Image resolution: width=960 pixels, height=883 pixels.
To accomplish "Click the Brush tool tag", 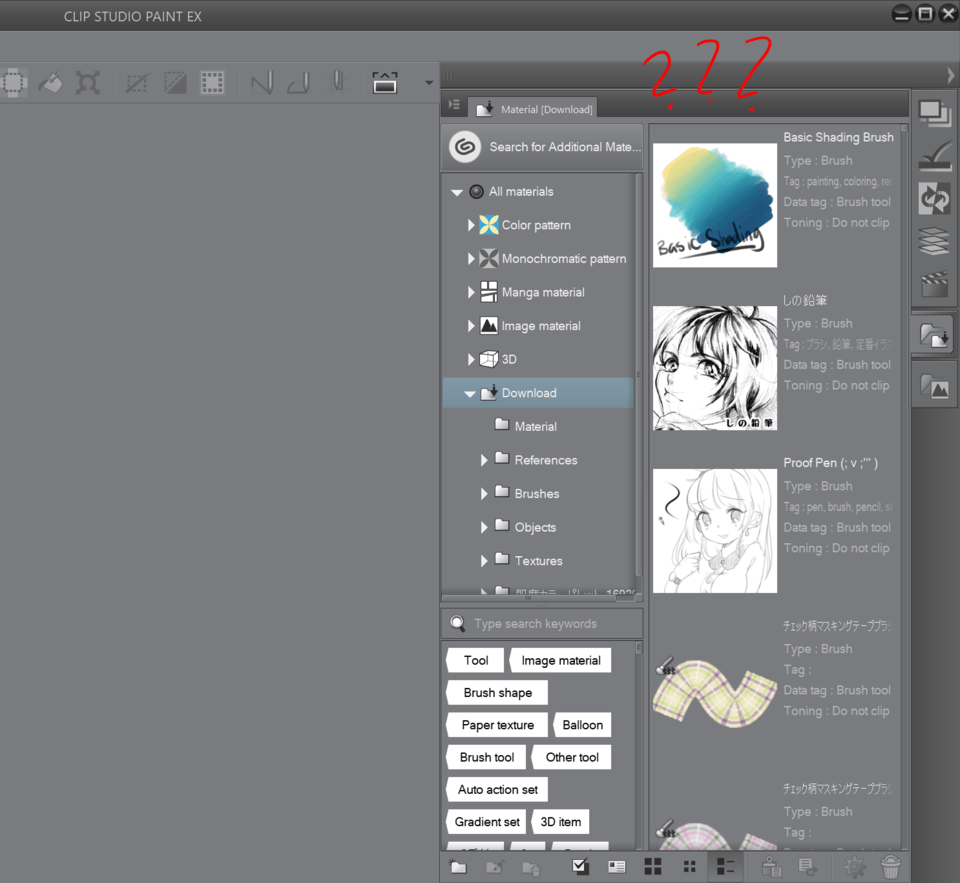I will click(487, 757).
